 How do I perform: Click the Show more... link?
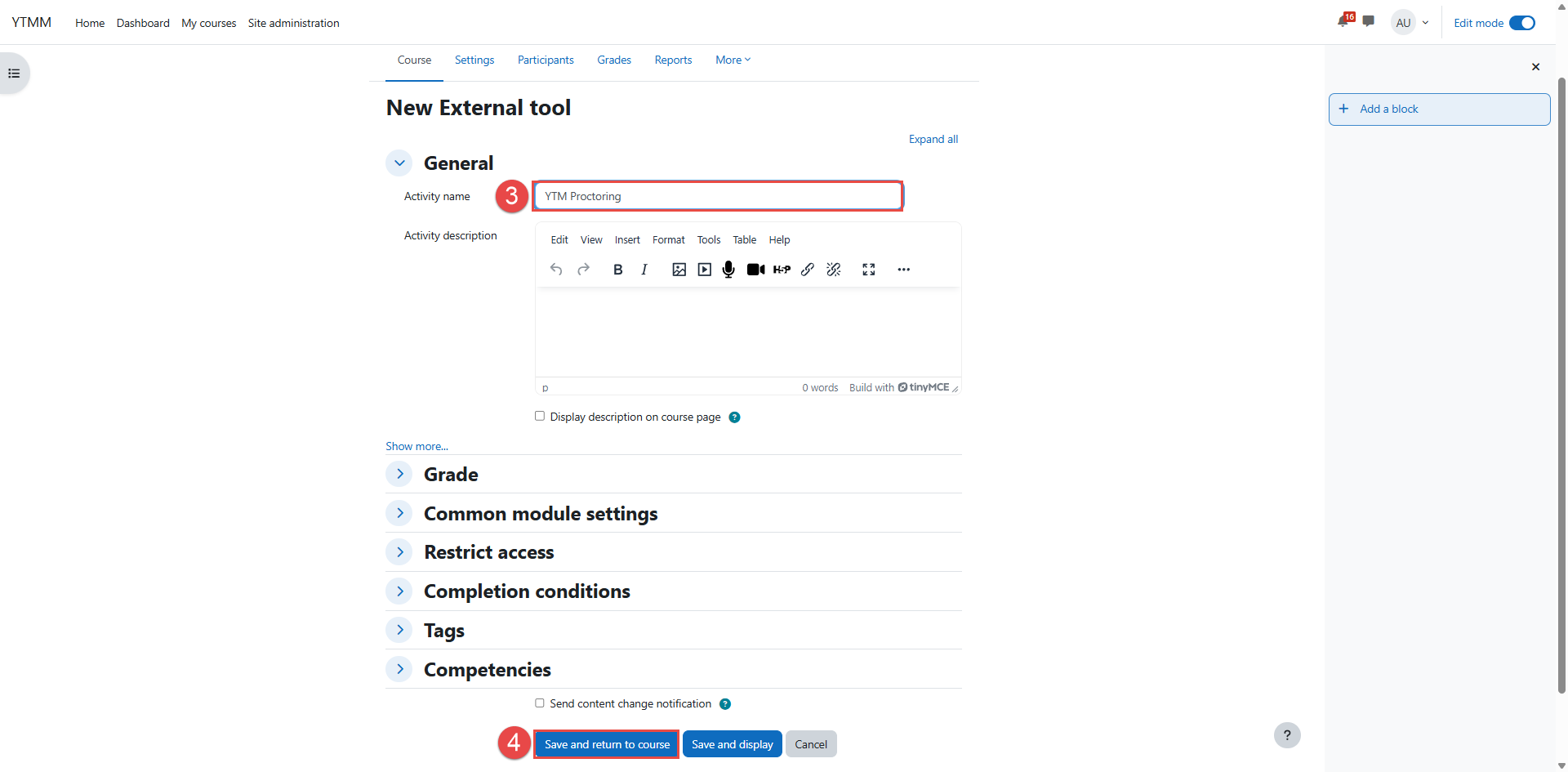pos(416,447)
